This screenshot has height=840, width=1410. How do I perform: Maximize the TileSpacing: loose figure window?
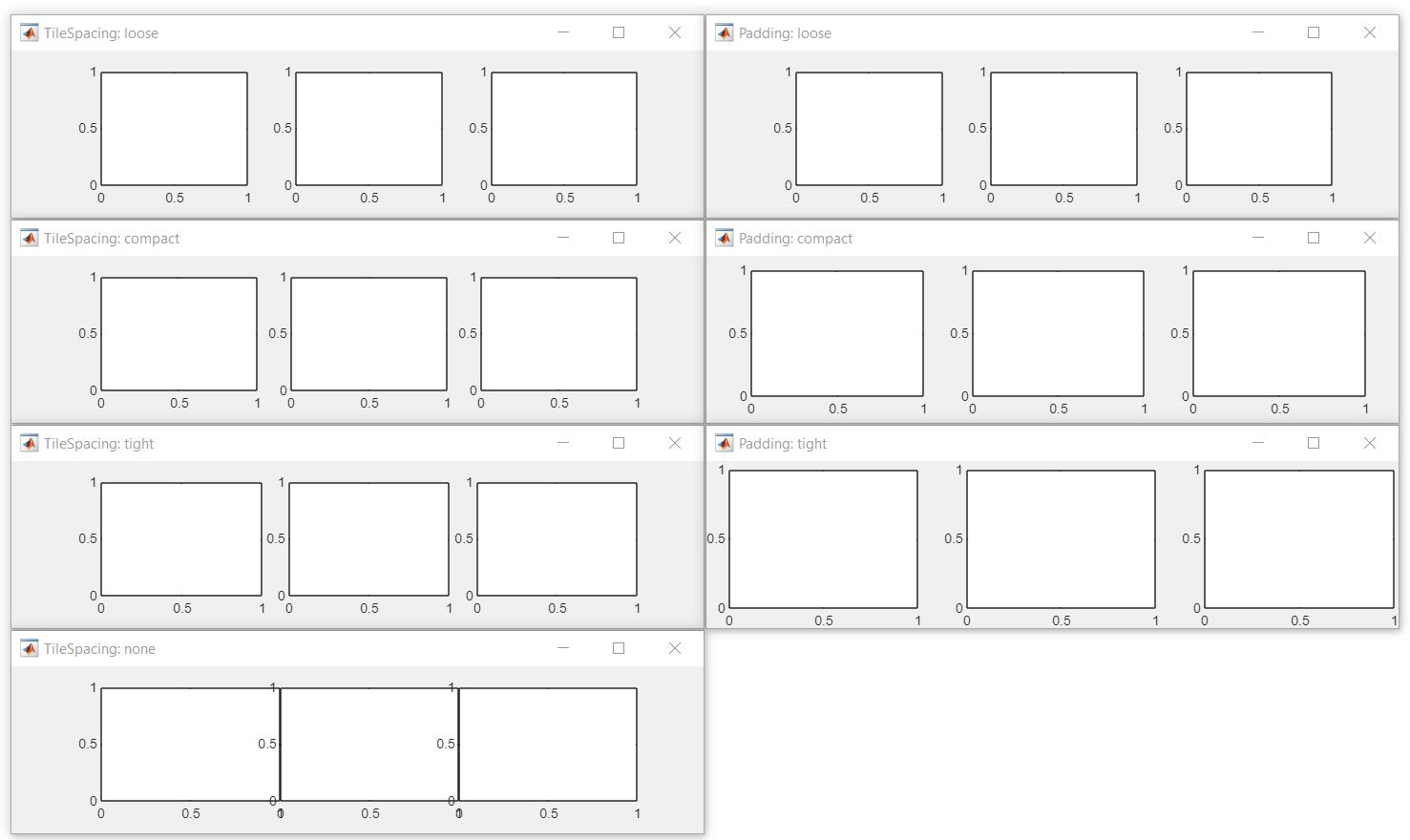(x=619, y=32)
